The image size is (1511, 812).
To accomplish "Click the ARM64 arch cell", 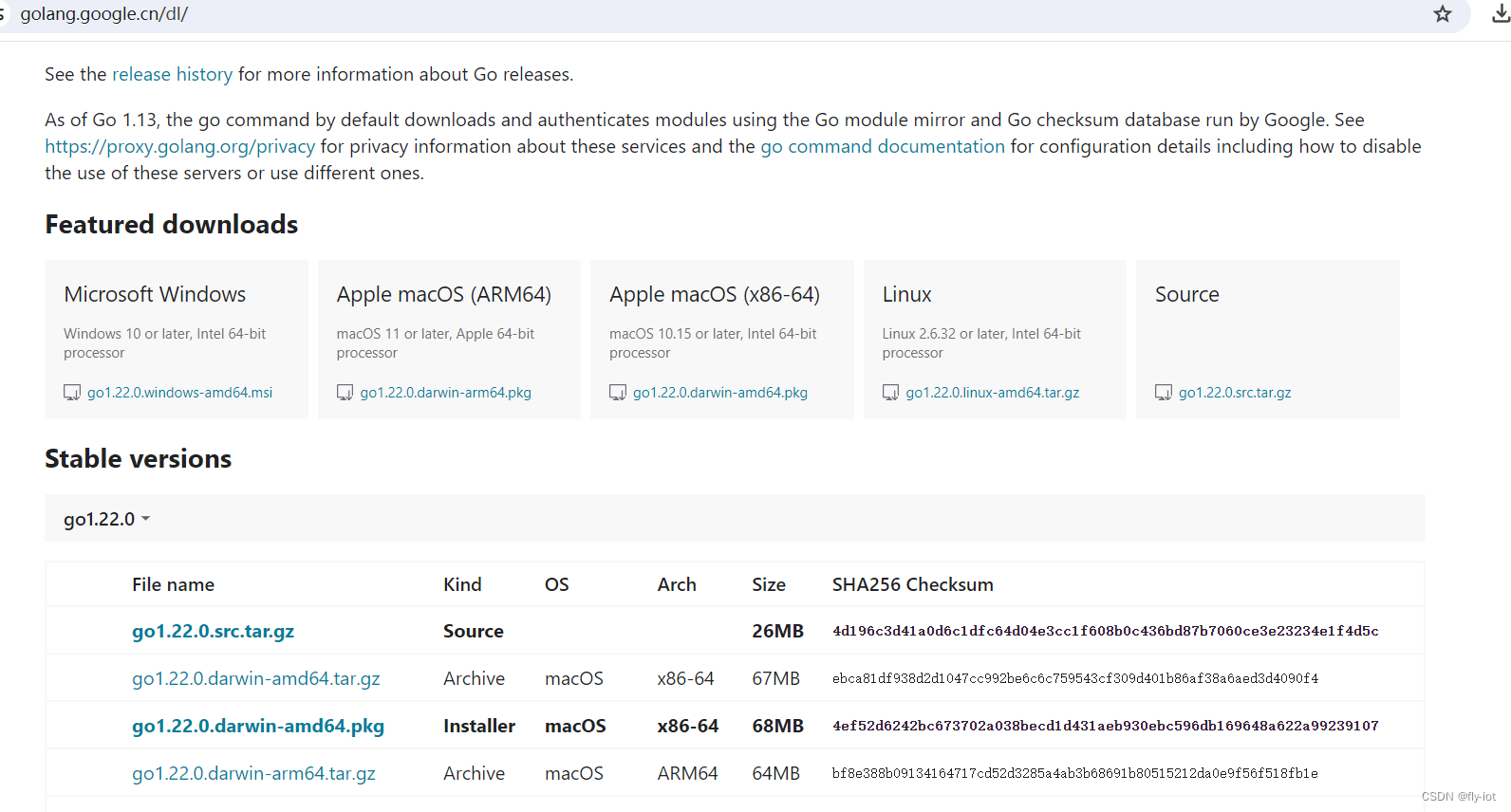I will click(x=687, y=773).
